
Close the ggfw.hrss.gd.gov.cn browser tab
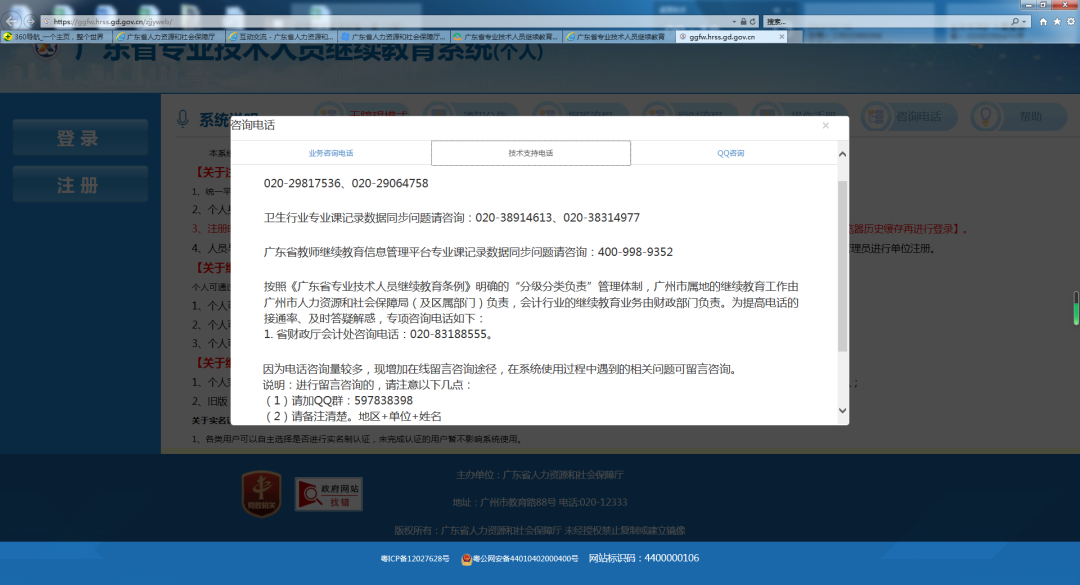[782, 37]
